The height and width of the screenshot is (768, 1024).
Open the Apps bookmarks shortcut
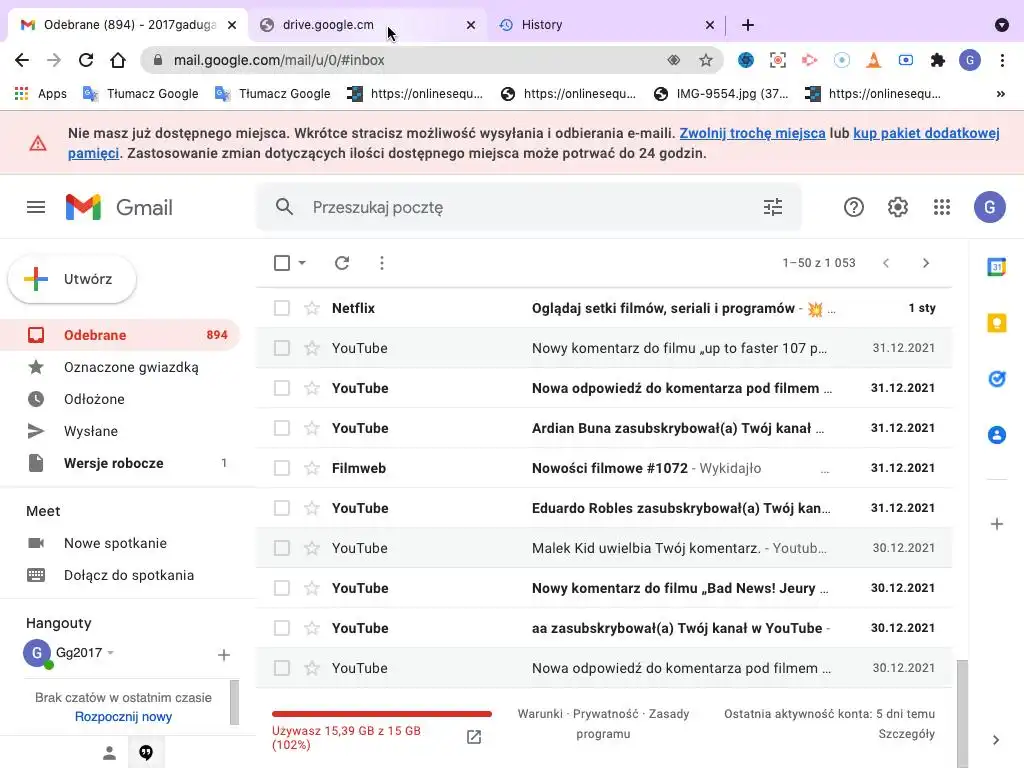pos(40,94)
